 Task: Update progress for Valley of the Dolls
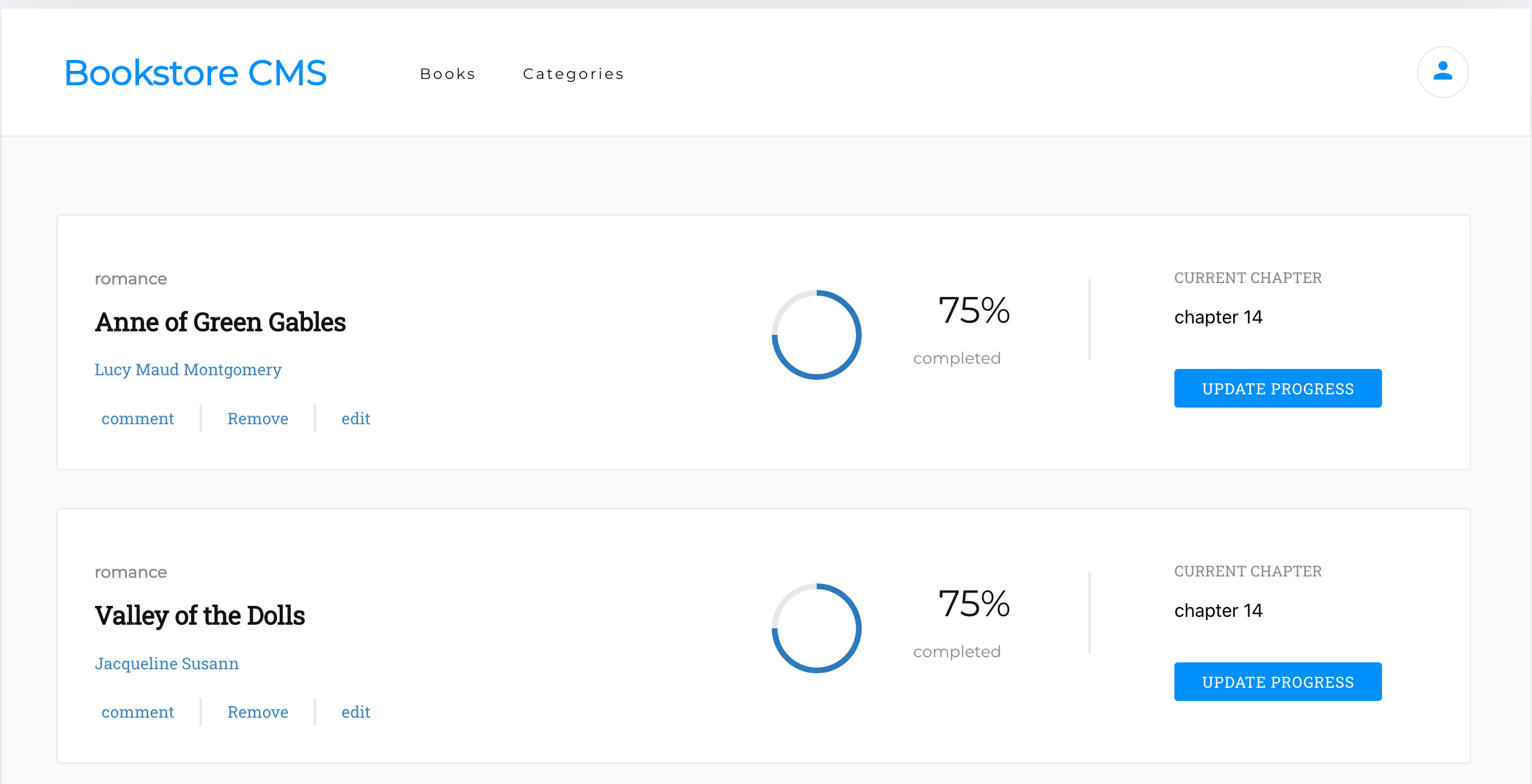coord(1278,682)
